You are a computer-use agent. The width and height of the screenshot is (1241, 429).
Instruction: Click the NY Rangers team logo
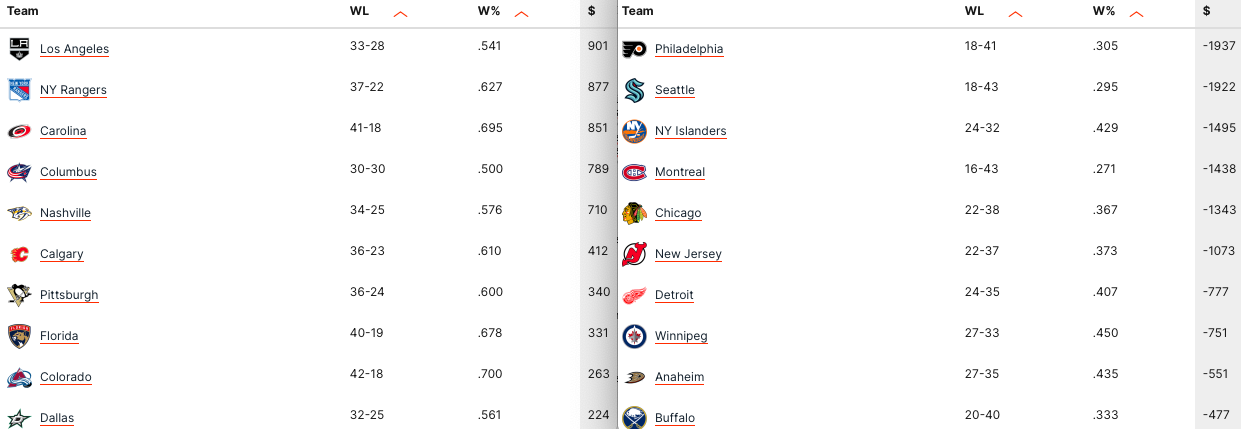[x=19, y=89]
